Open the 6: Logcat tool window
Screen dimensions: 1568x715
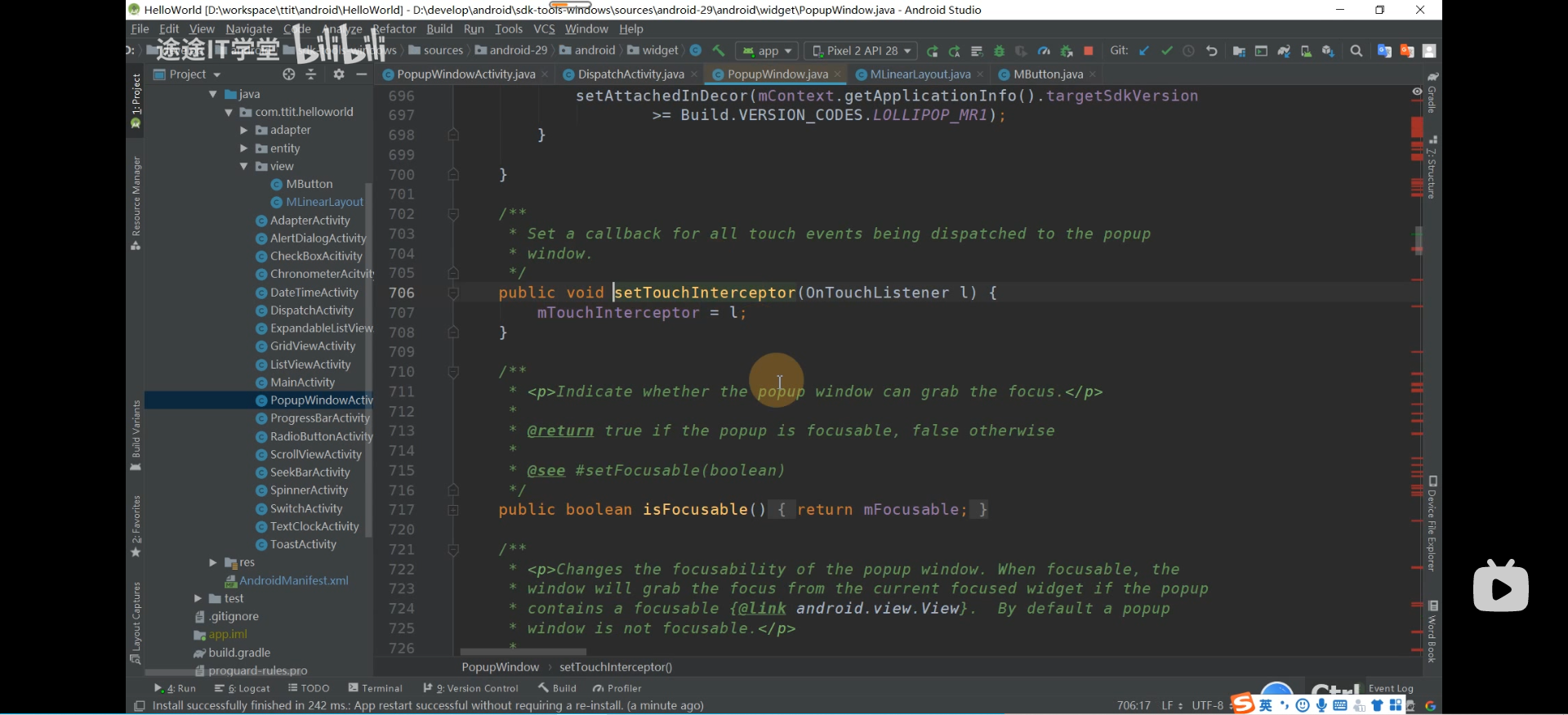click(x=242, y=688)
